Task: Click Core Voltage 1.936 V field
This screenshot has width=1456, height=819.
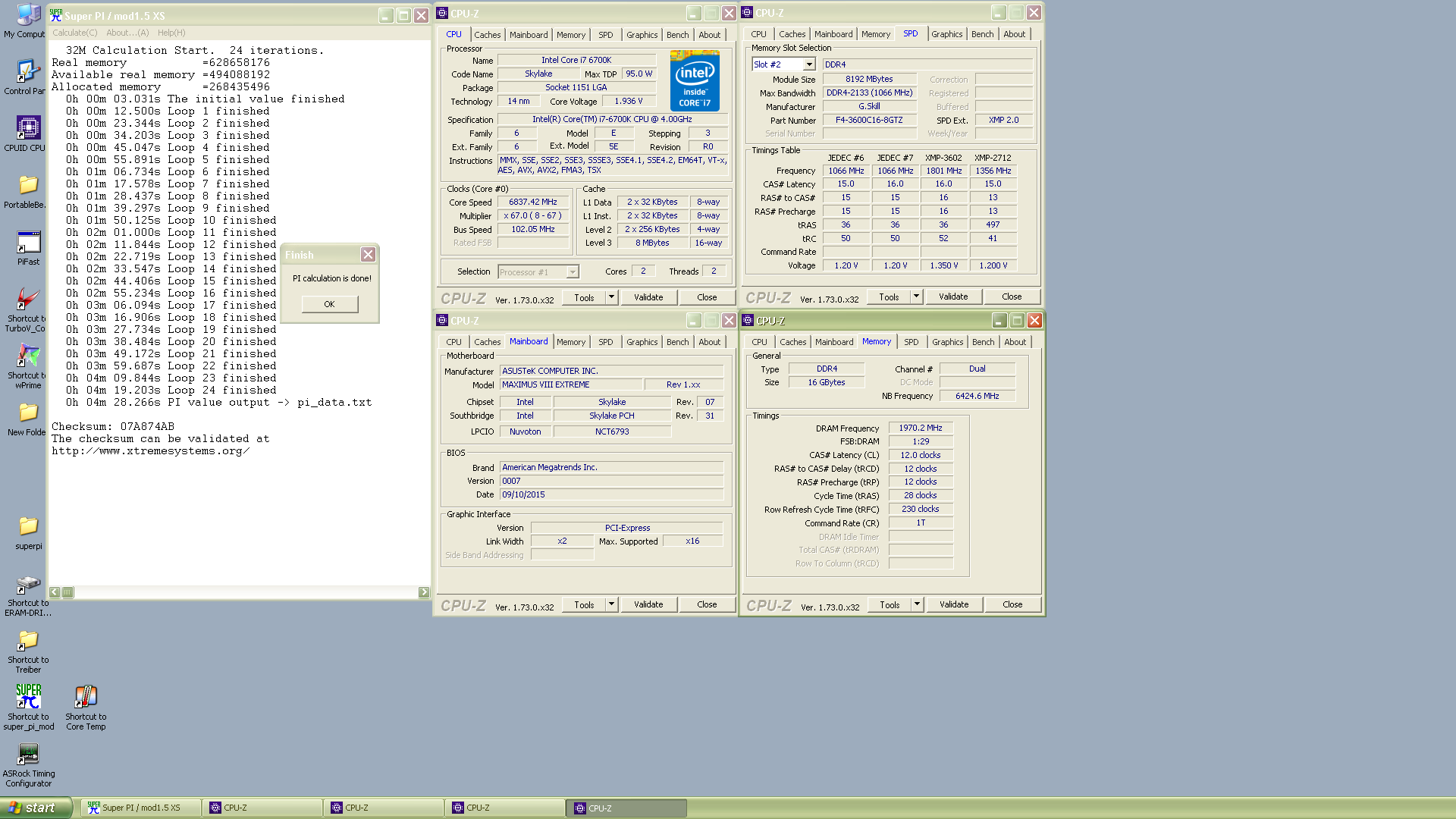Action: pos(629,101)
